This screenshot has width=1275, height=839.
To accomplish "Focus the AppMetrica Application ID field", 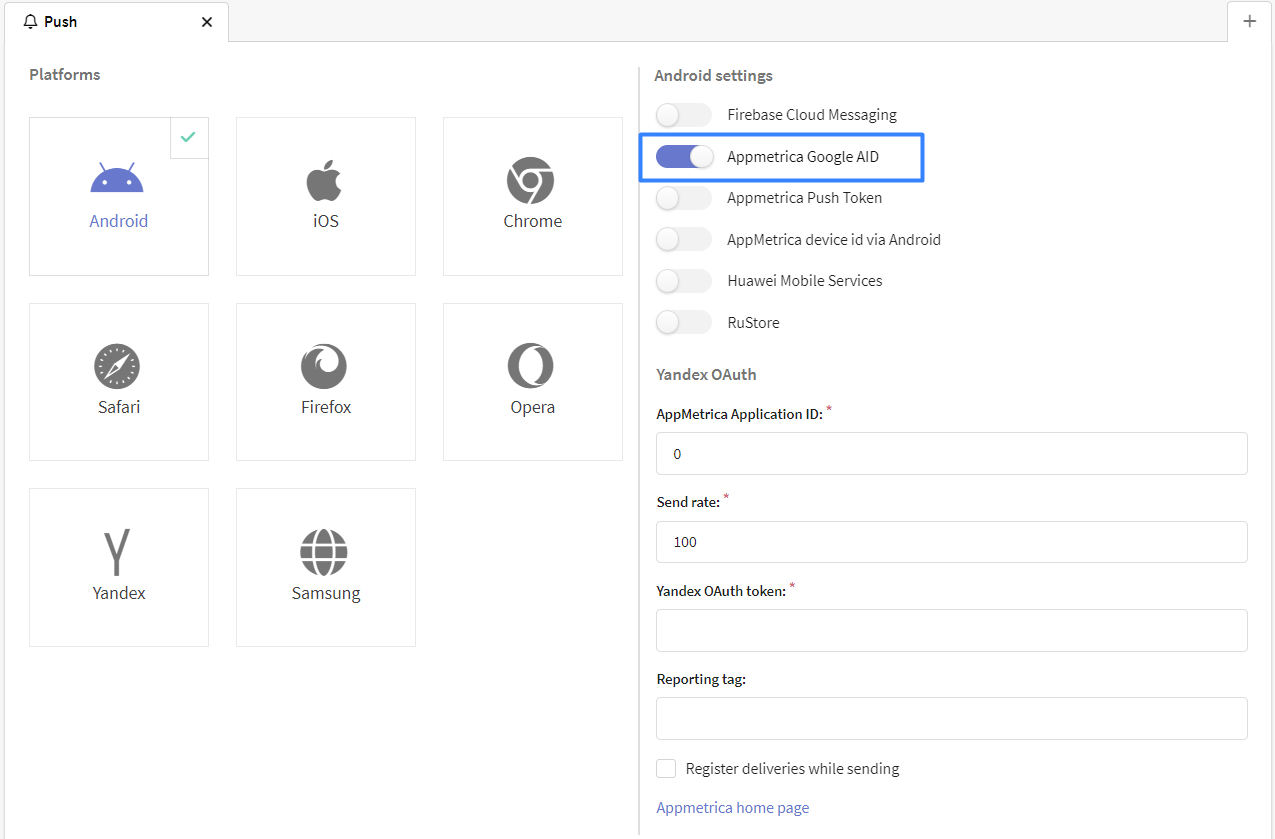I will click(x=952, y=454).
